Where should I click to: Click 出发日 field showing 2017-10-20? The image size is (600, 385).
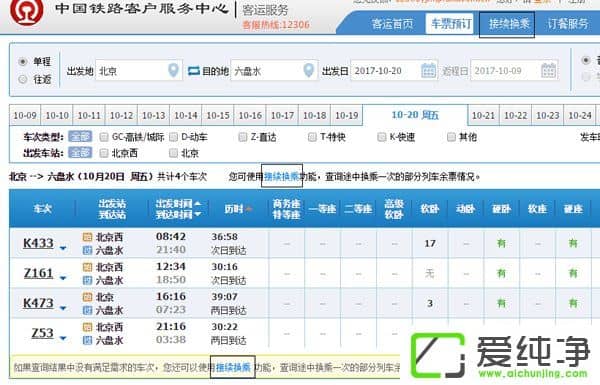394,70
